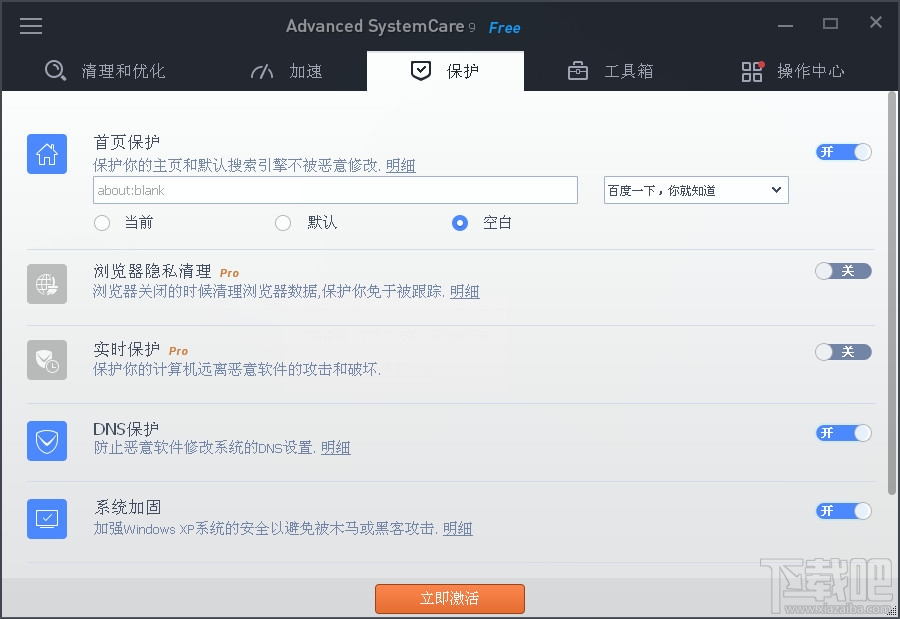Image resolution: width=900 pixels, height=619 pixels.
Task: Open the 首页保护 明细 details link
Action: point(400,166)
